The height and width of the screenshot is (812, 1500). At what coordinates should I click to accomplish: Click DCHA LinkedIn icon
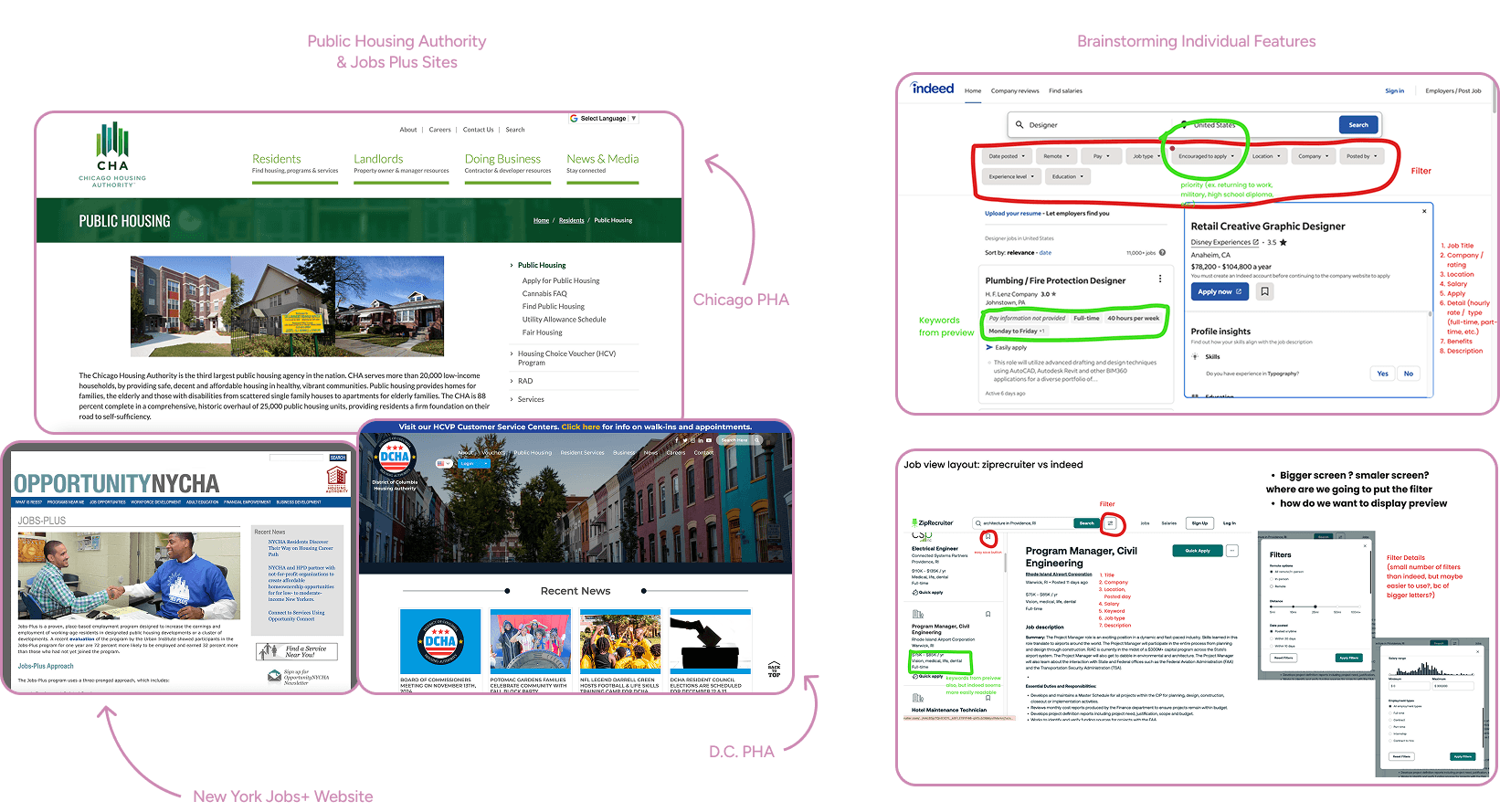click(x=701, y=440)
